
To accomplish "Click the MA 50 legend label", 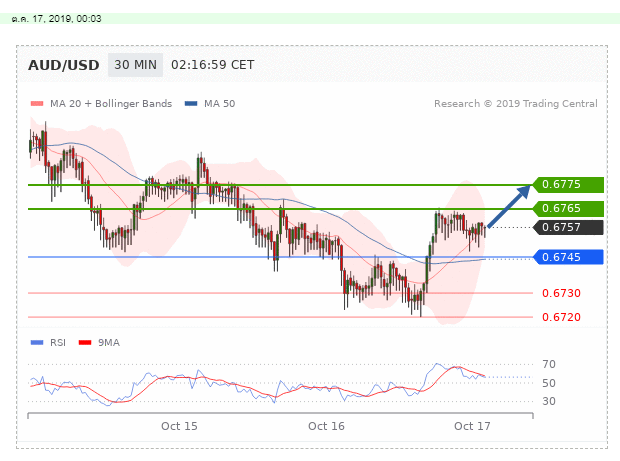I will pos(219,104).
